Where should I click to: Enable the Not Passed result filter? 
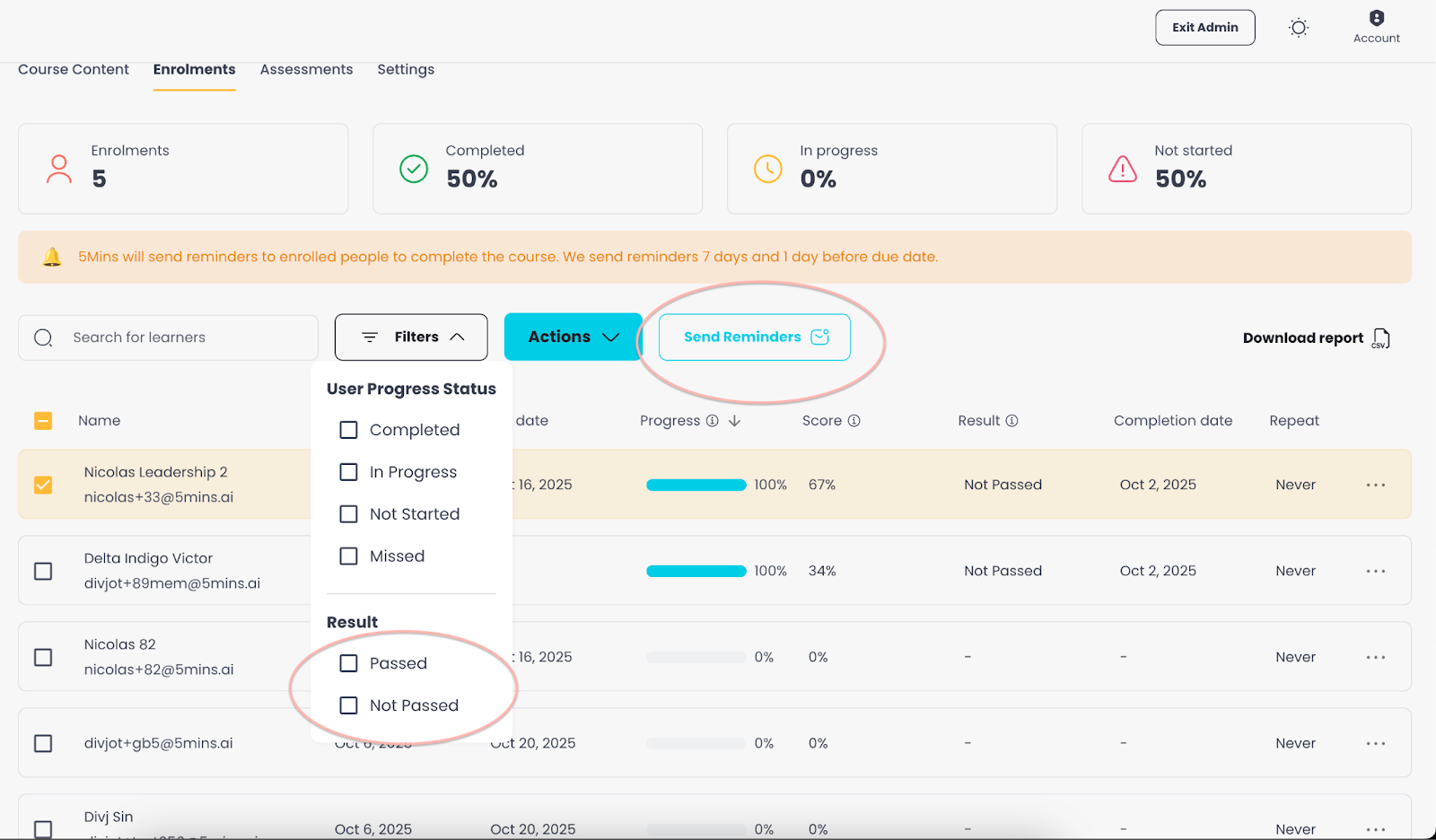point(348,705)
